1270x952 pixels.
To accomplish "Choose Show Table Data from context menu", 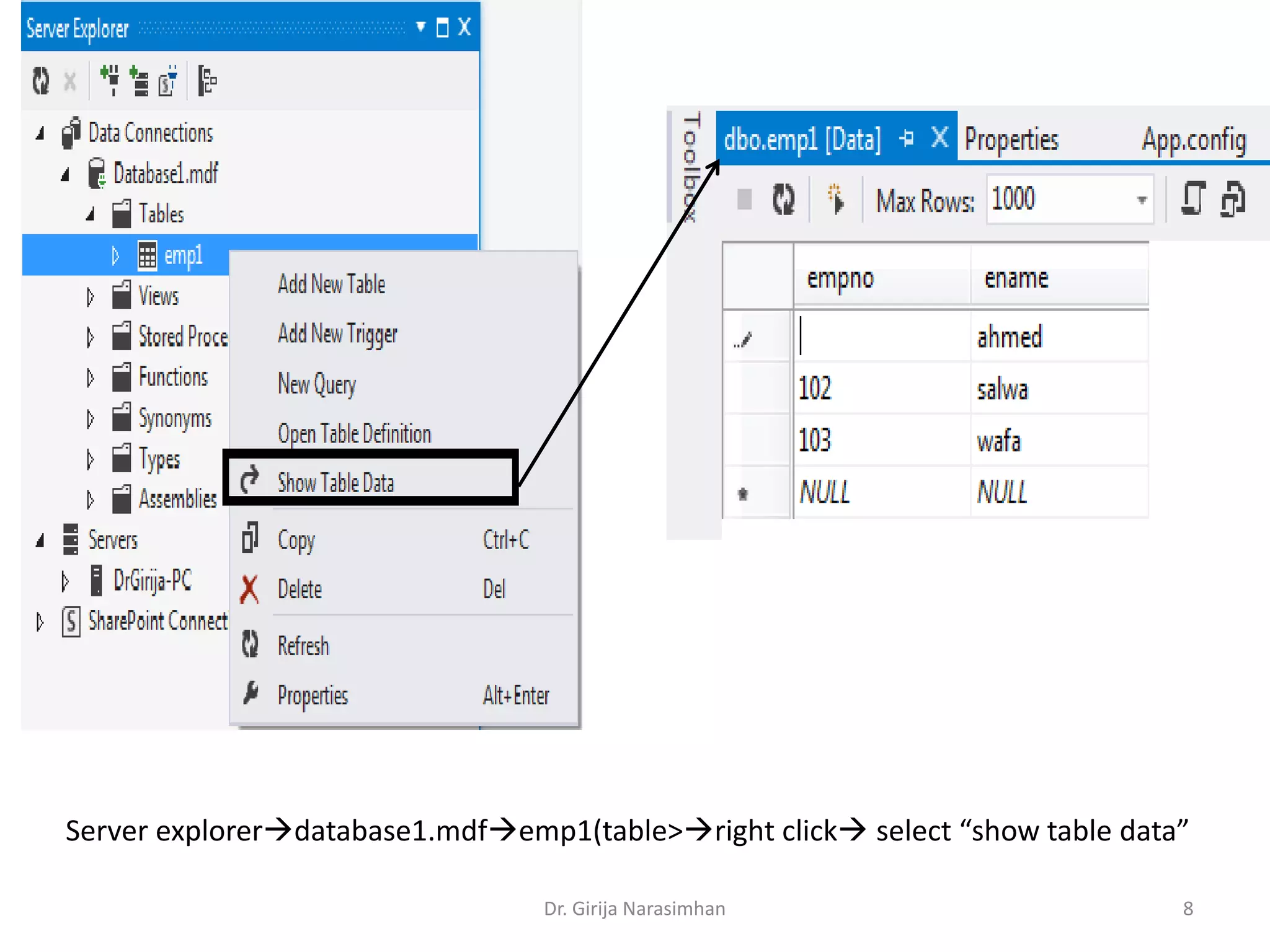I will tap(335, 482).
